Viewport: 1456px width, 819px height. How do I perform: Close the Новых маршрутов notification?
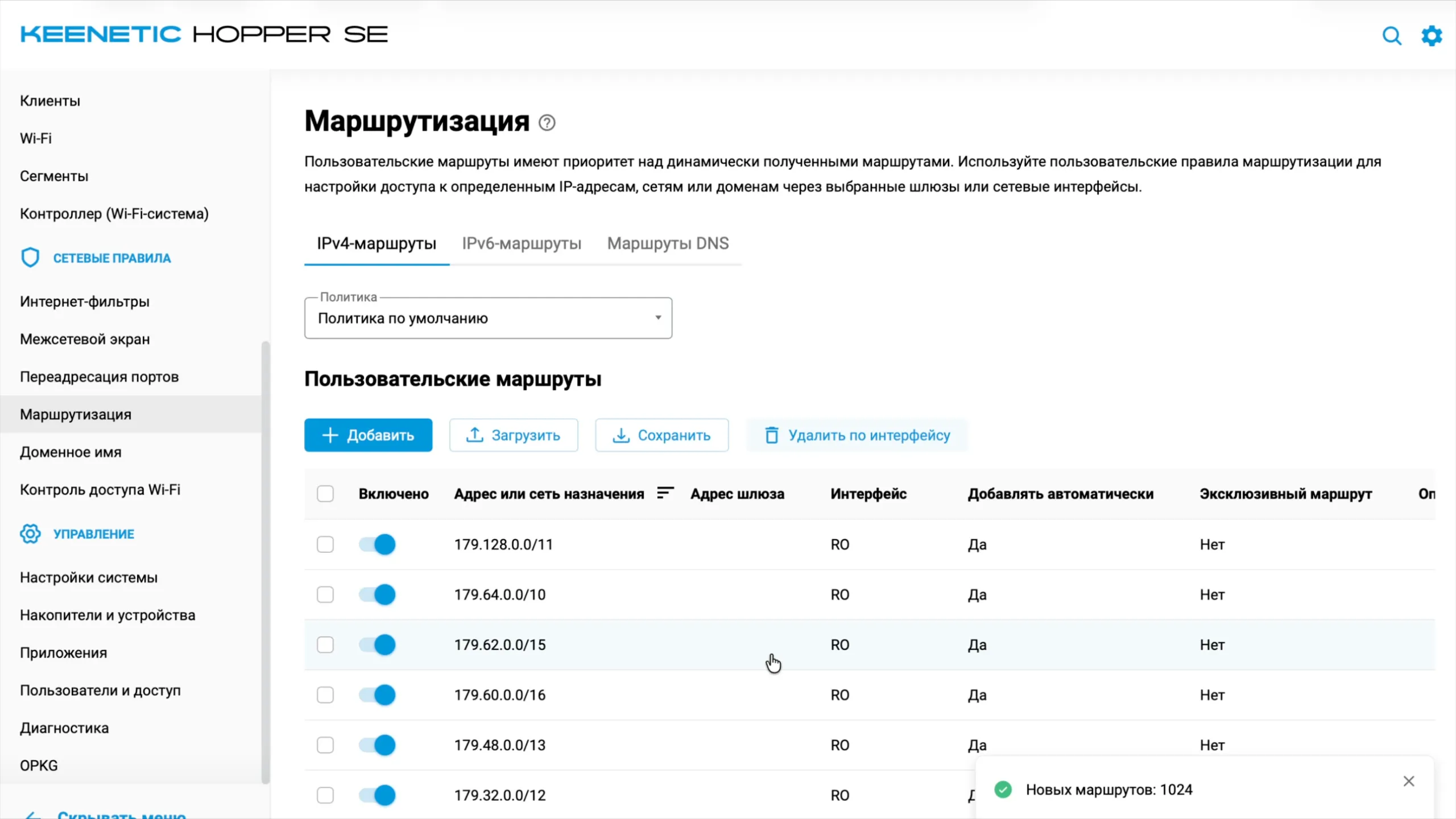1408,781
